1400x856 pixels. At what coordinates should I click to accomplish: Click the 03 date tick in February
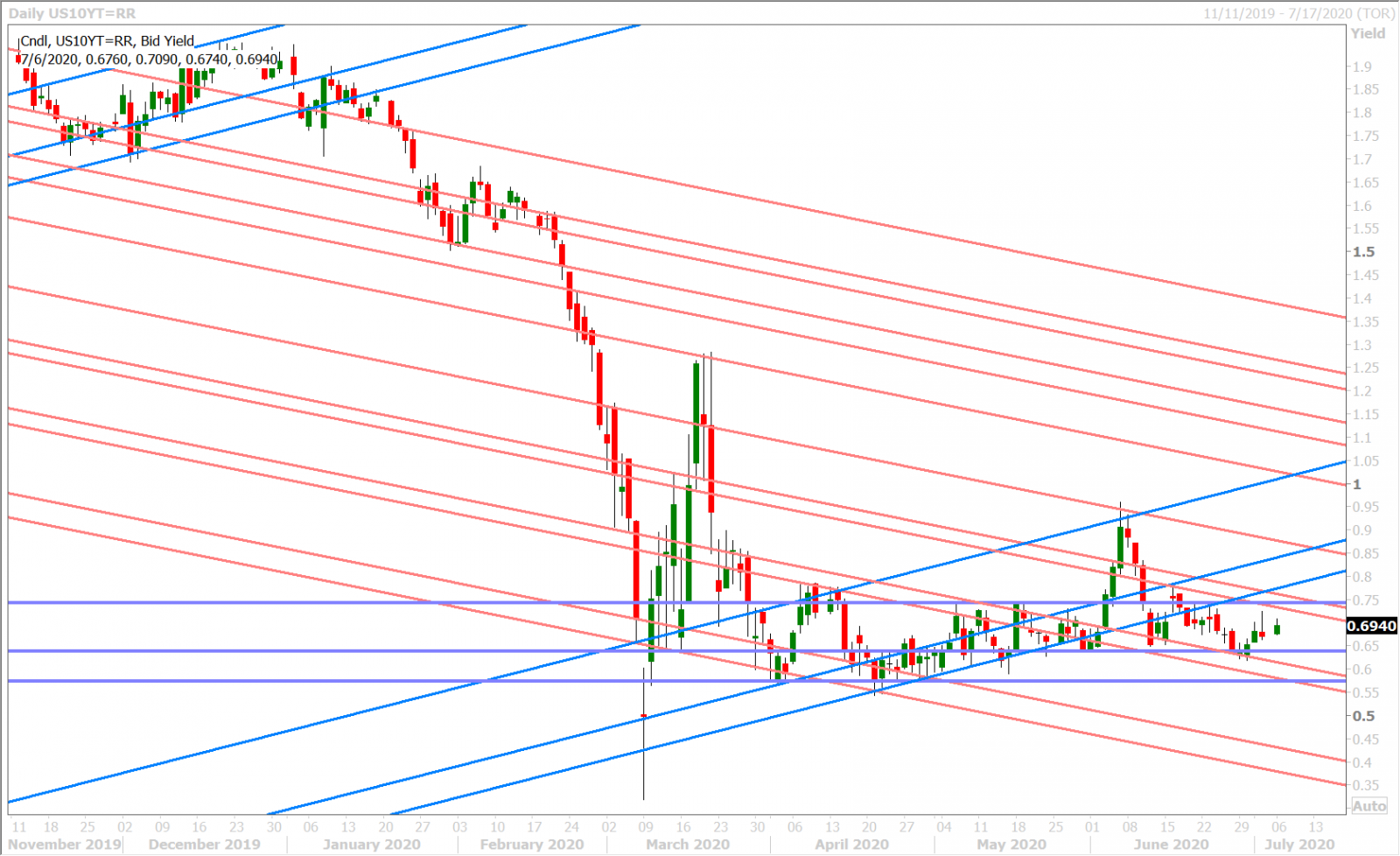[x=460, y=826]
